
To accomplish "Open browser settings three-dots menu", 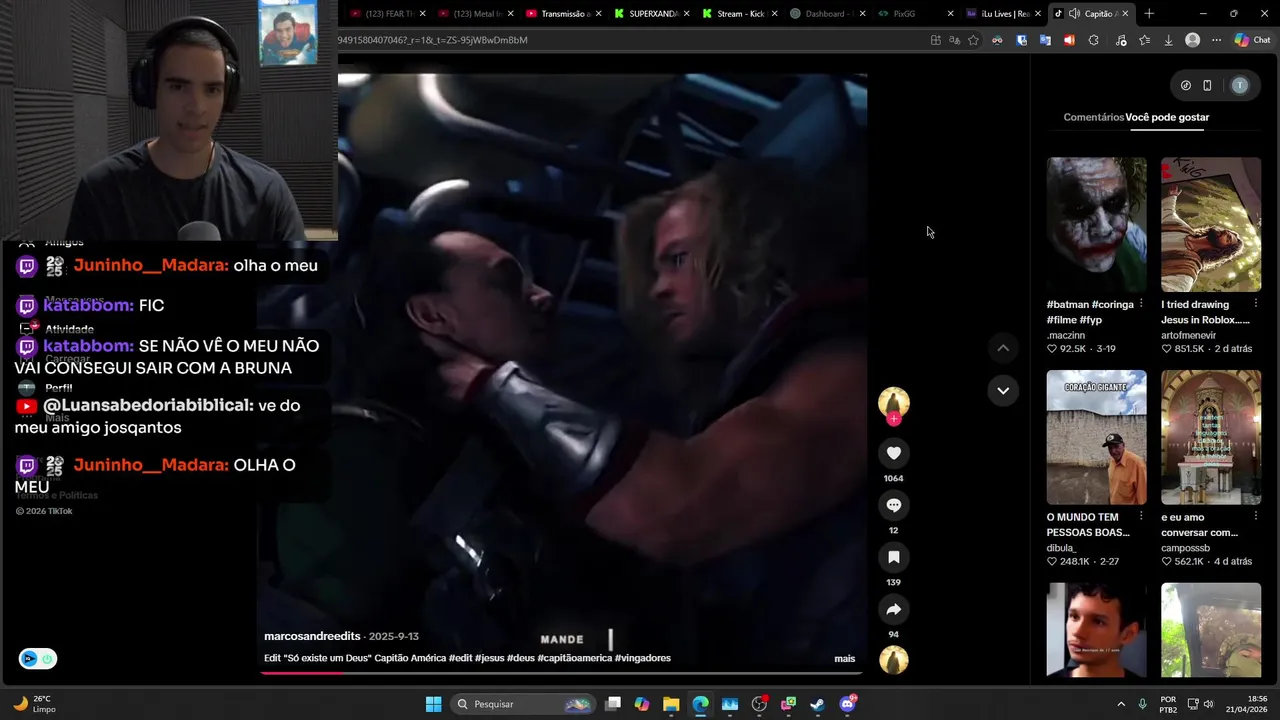I will coord(1216,40).
